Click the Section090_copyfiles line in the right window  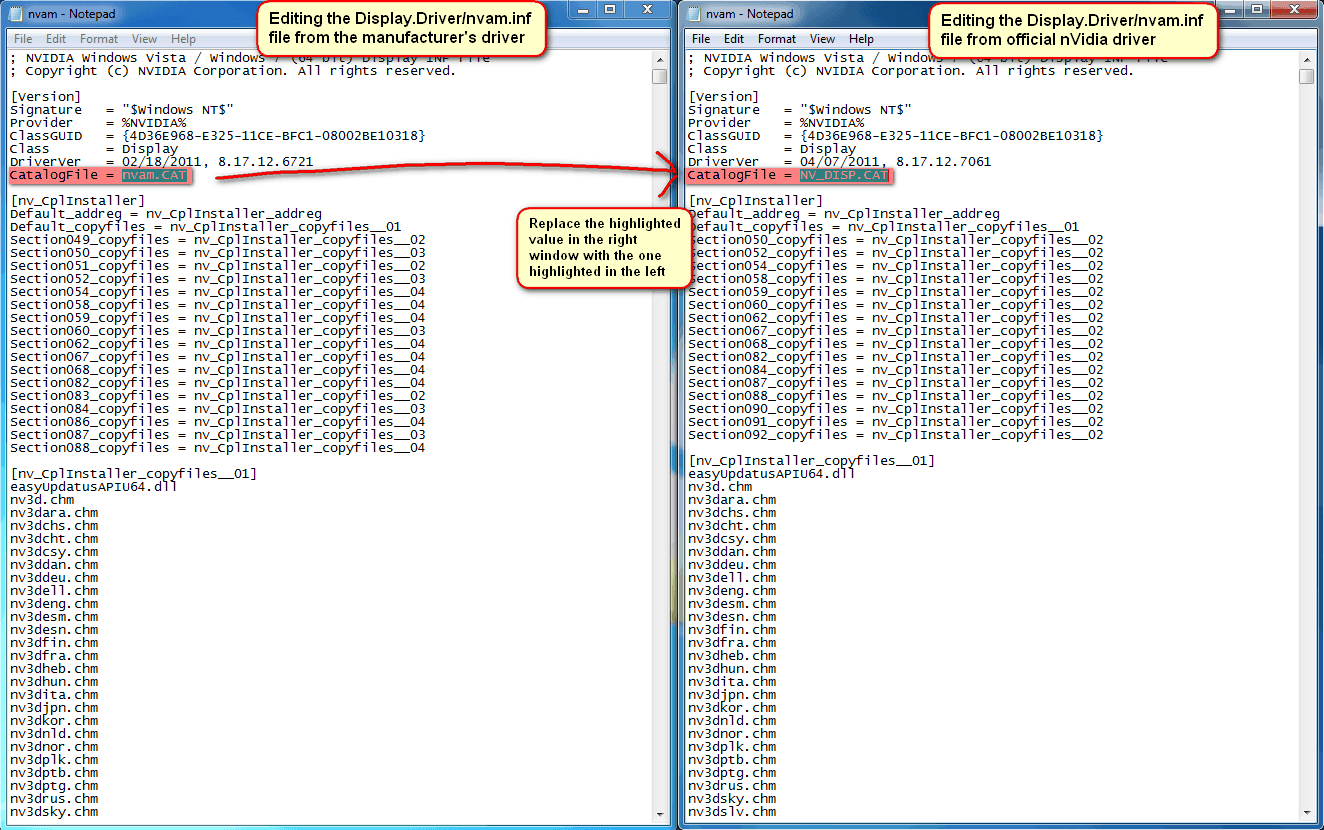pos(895,409)
